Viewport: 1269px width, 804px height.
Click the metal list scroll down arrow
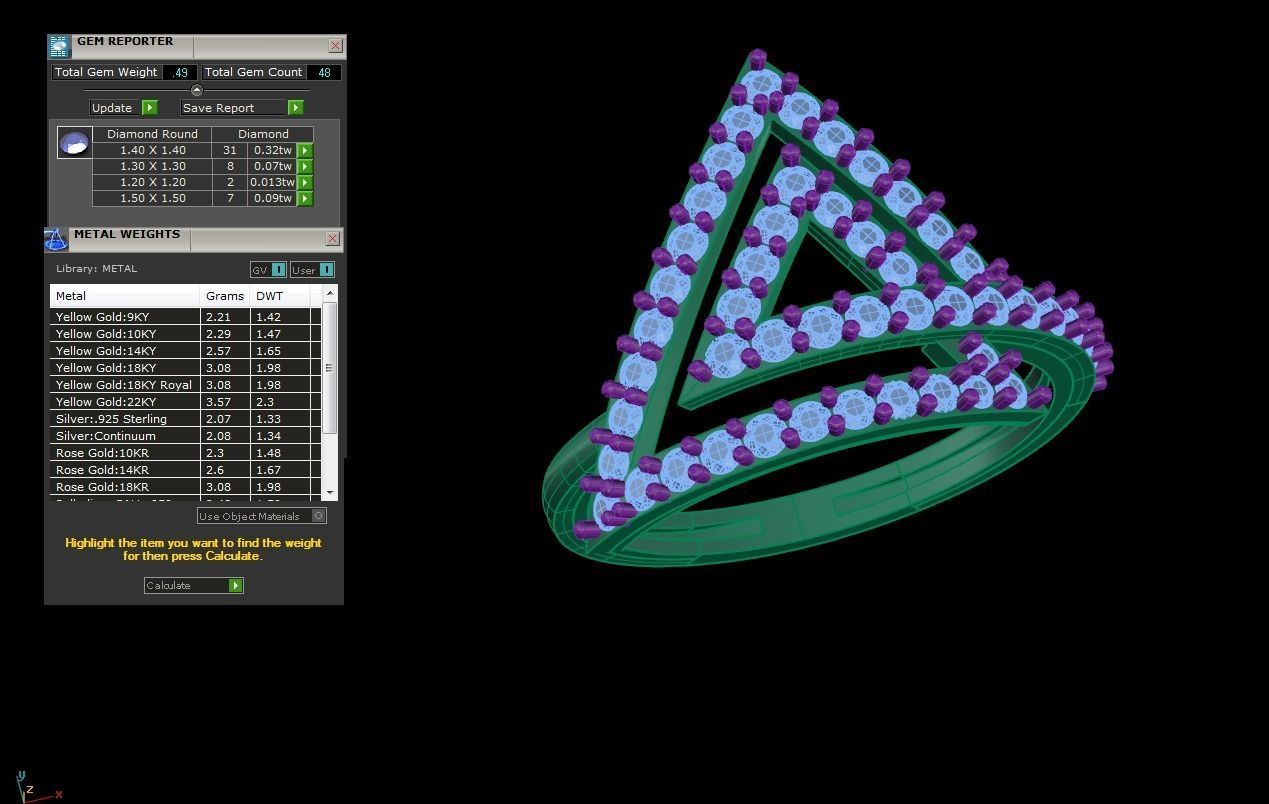click(x=329, y=493)
